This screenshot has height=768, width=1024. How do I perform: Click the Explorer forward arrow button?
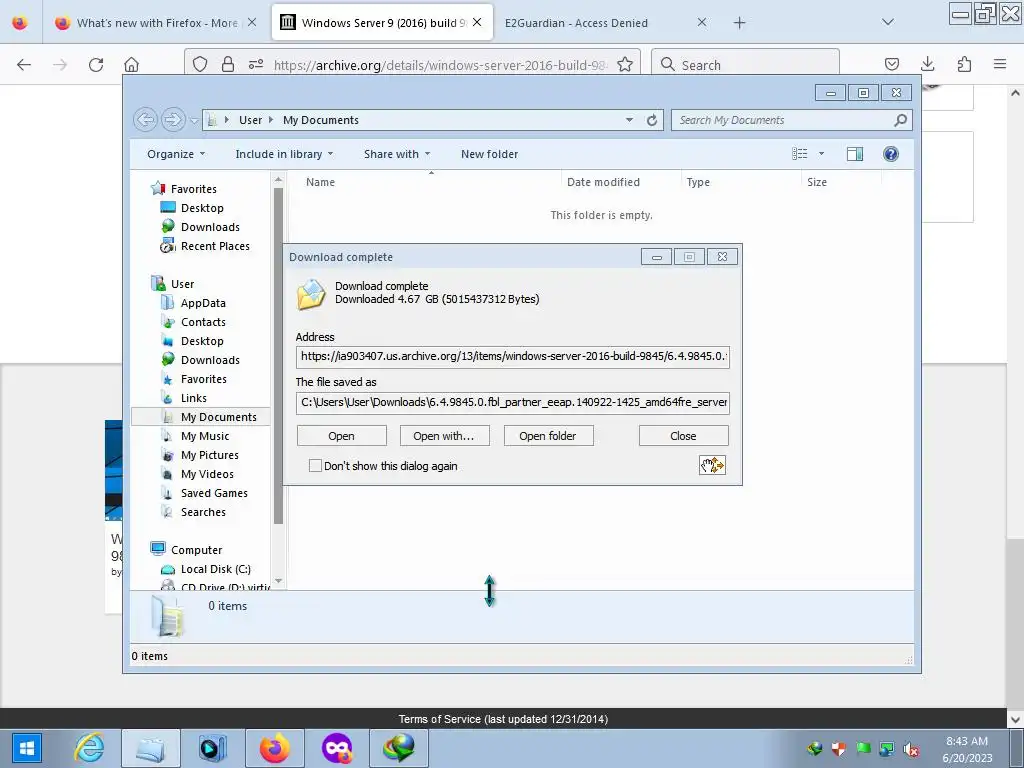173,120
